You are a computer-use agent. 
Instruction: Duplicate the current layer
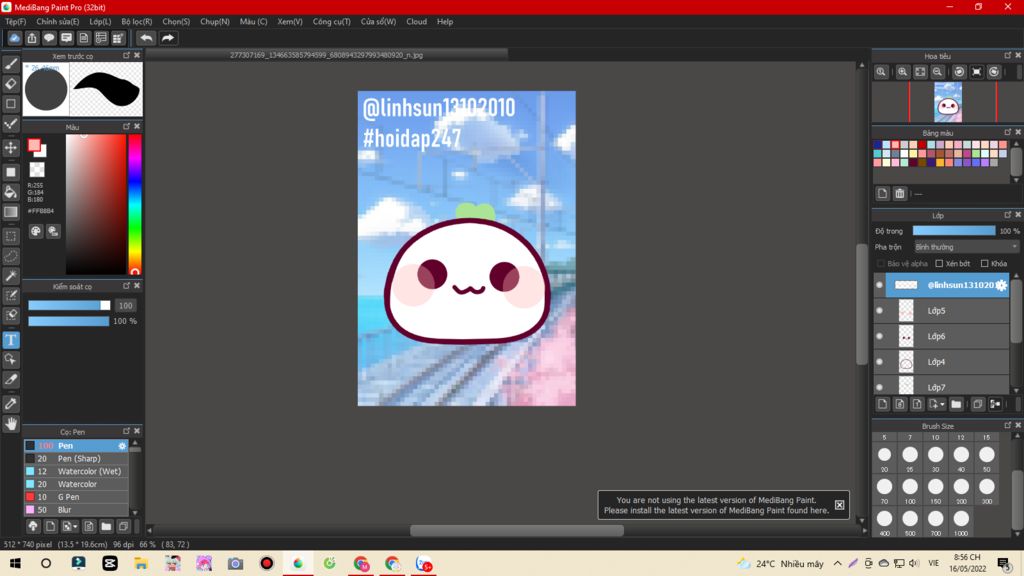(978, 404)
